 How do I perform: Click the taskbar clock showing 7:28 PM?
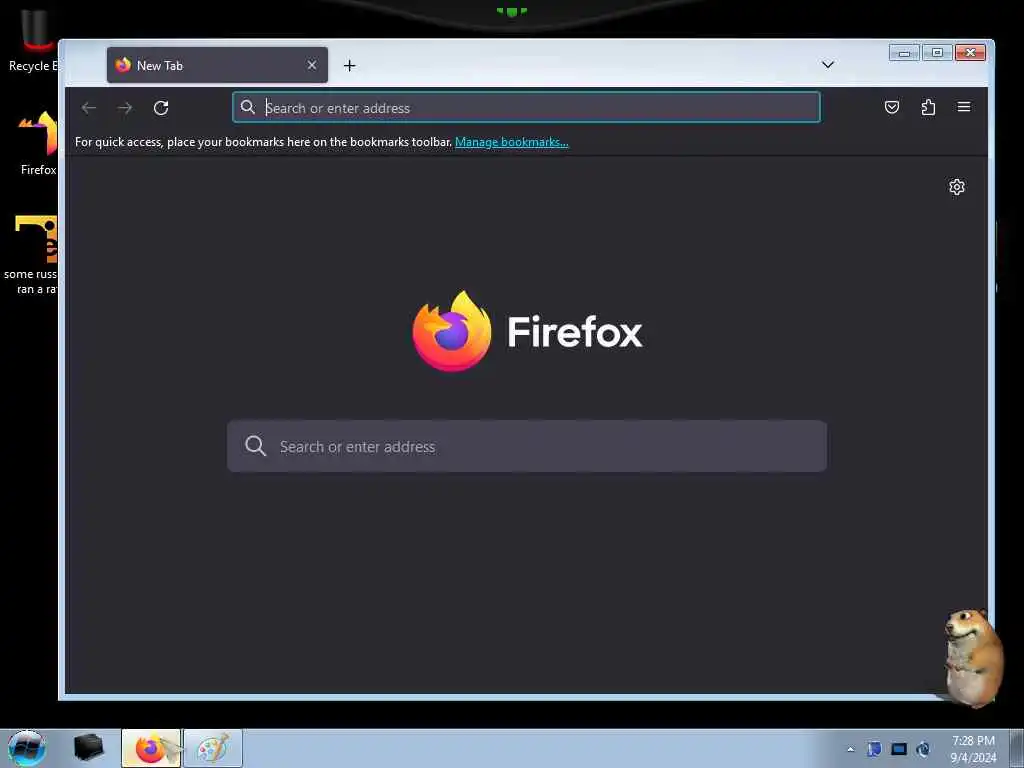[973, 749]
